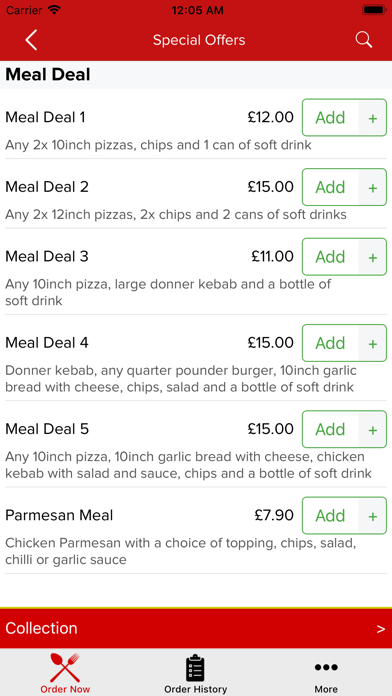
Task: Tap the back arrow icon
Action: pyautogui.click(x=31, y=40)
